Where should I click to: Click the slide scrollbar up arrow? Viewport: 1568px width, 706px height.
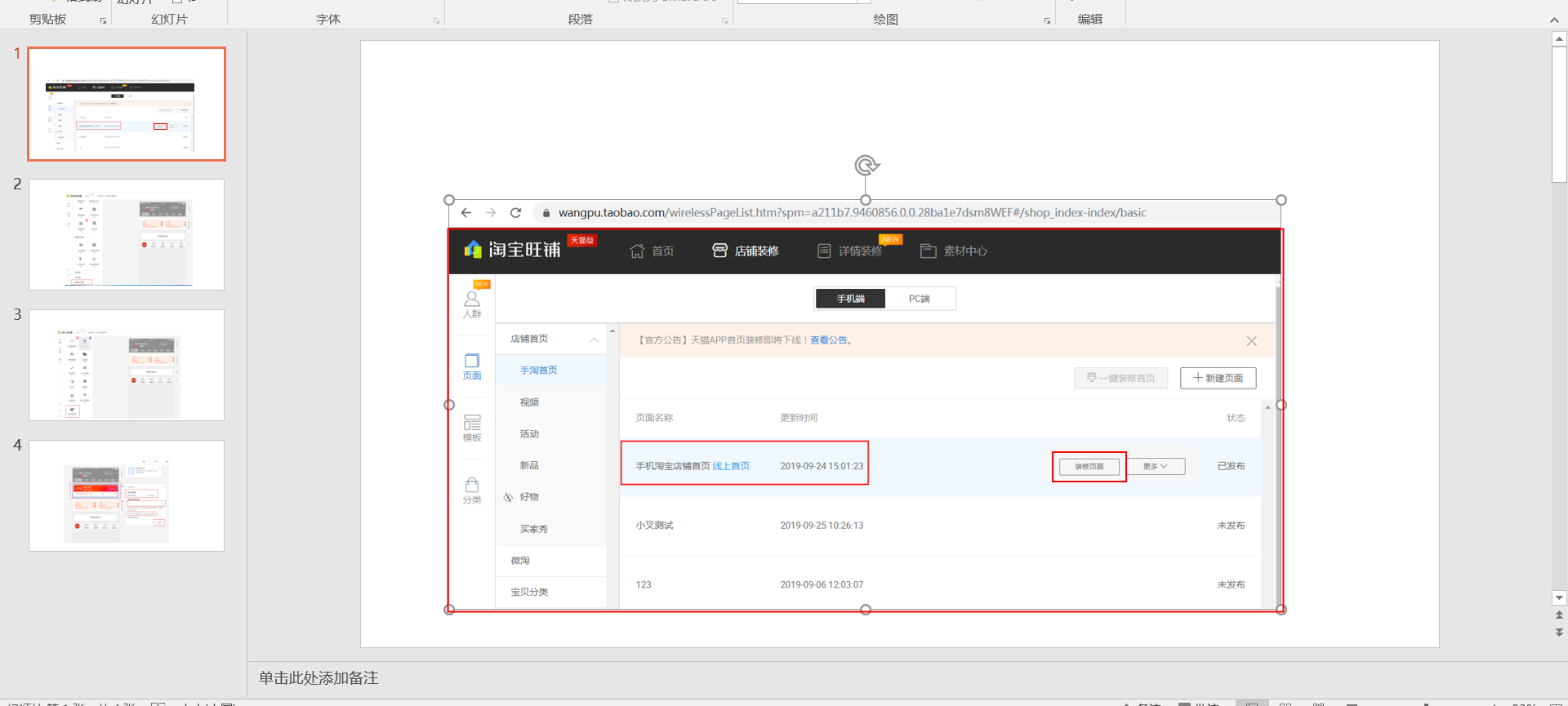pyautogui.click(x=1559, y=38)
